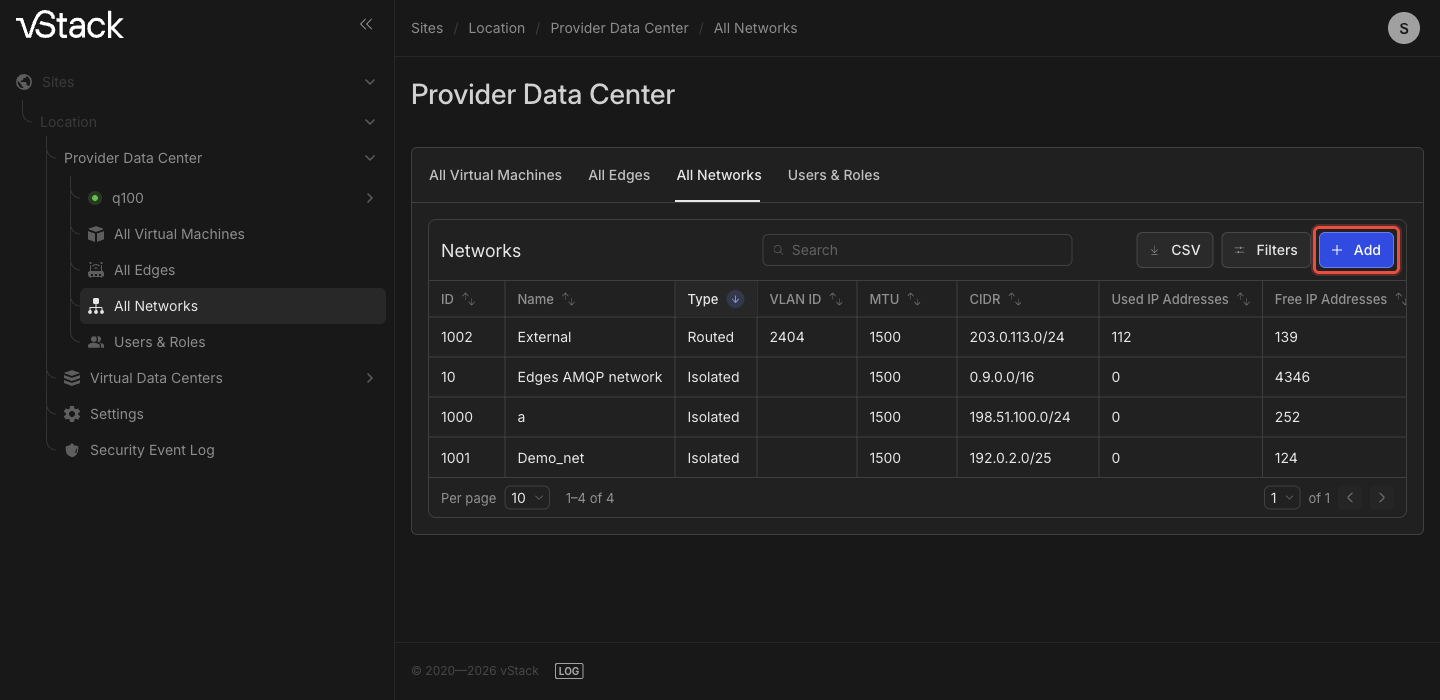This screenshot has width=1440, height=700.
Task: Collapse the sidebar with double-chevron icon
Action: [366, 24]
